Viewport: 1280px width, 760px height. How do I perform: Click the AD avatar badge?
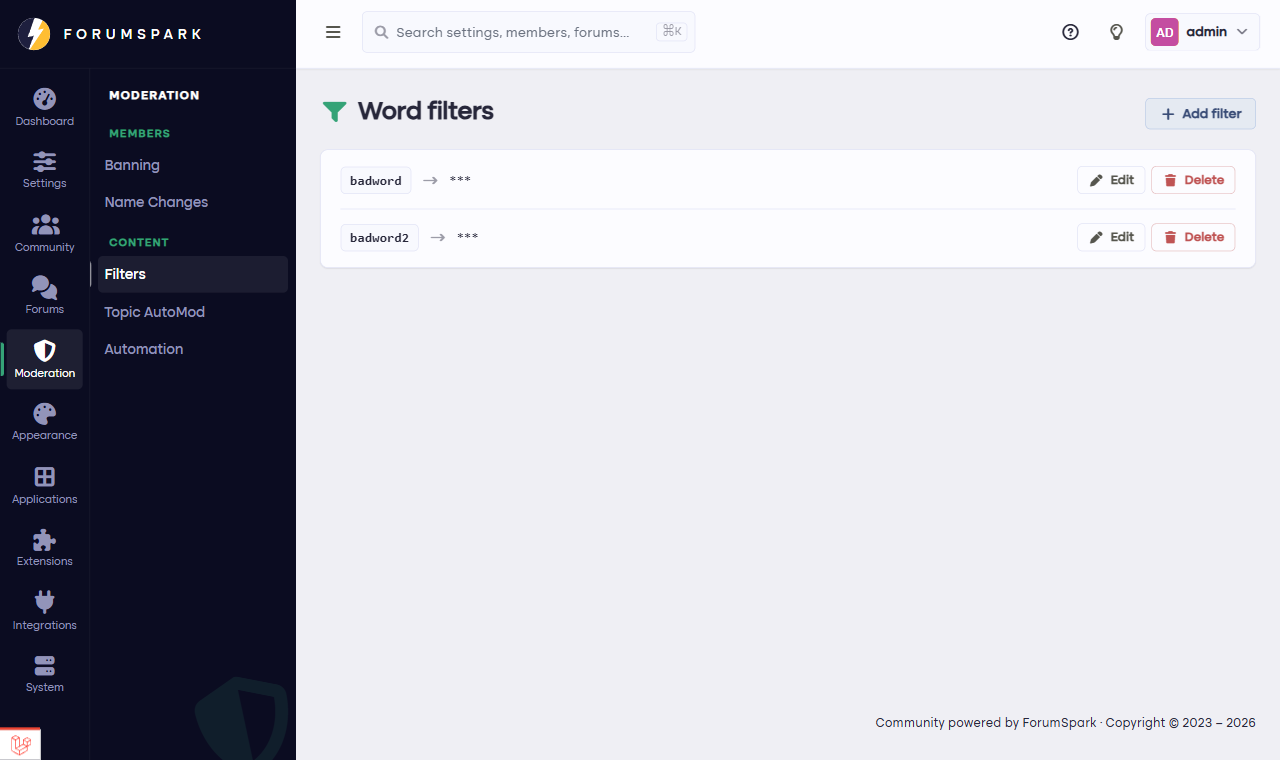click(1165, 32)
